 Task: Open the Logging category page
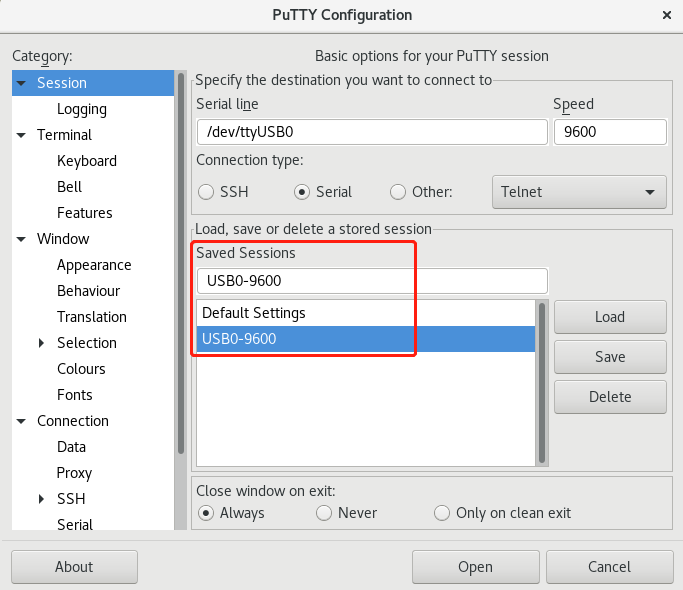(x=82, y=109)
